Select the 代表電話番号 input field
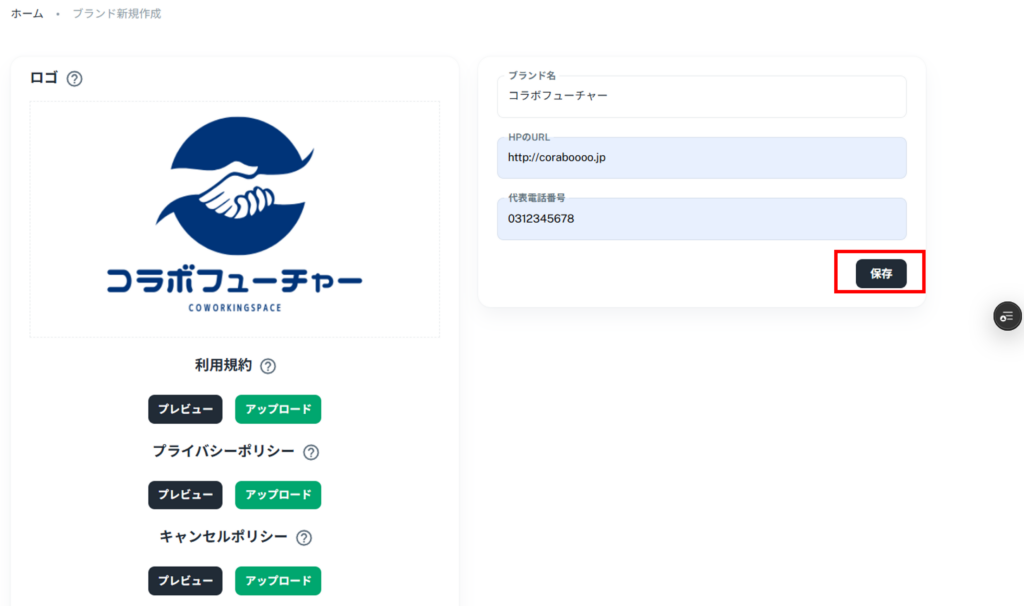The image size is (1024, 606). click(701, 219)
